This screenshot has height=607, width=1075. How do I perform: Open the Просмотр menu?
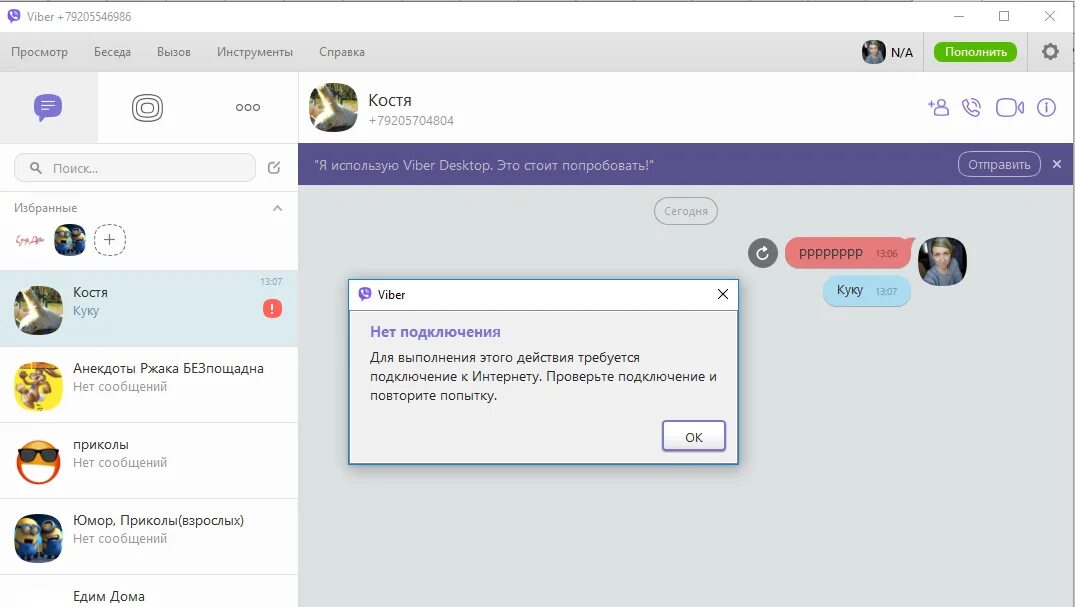(x=39, y=52)
